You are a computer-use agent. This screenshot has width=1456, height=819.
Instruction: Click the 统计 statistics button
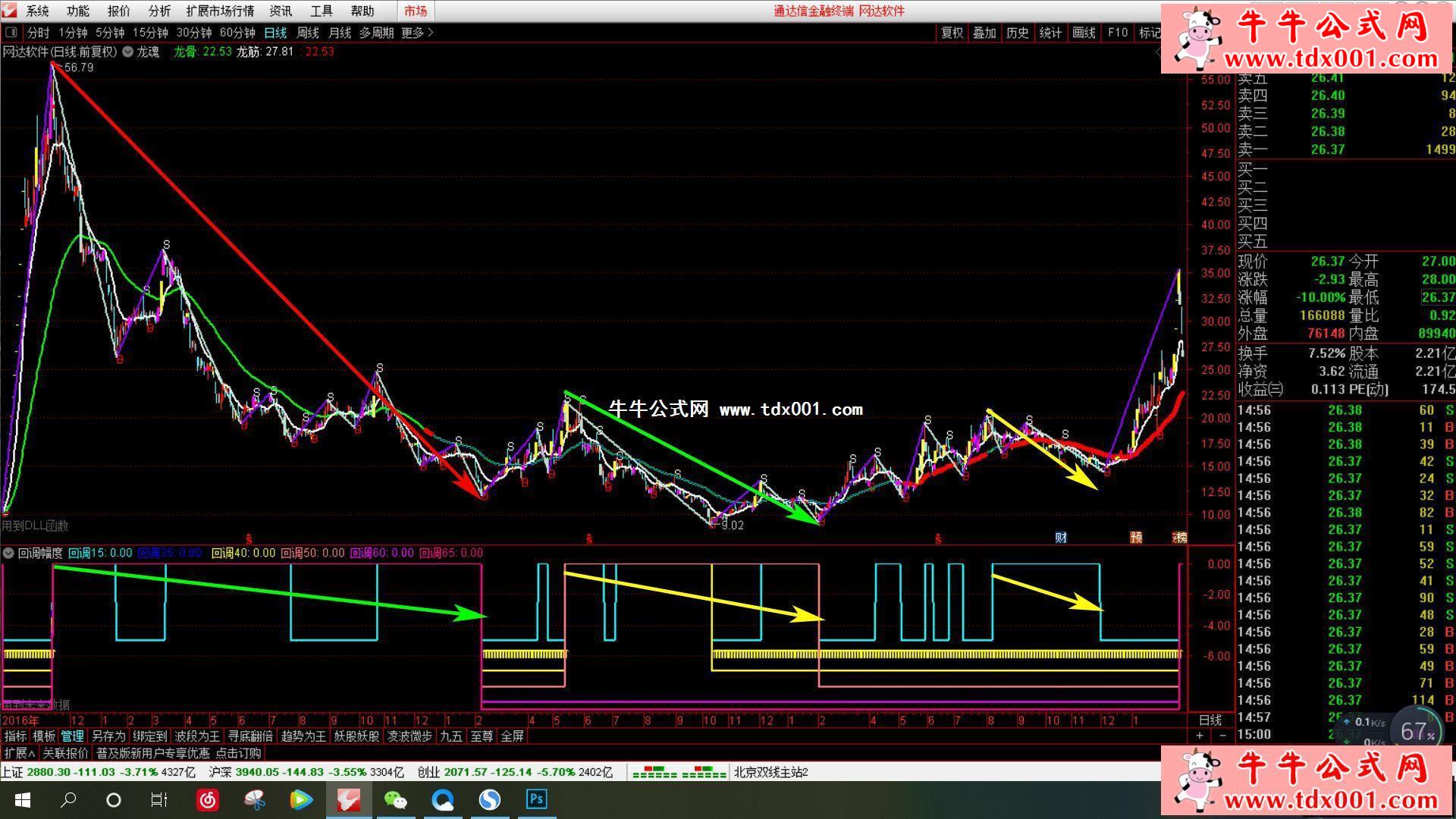[x=1050, y=33]
